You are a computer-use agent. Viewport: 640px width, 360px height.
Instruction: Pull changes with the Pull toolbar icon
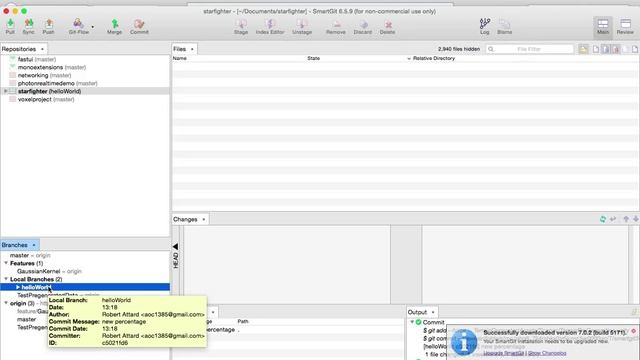(10, 26)
